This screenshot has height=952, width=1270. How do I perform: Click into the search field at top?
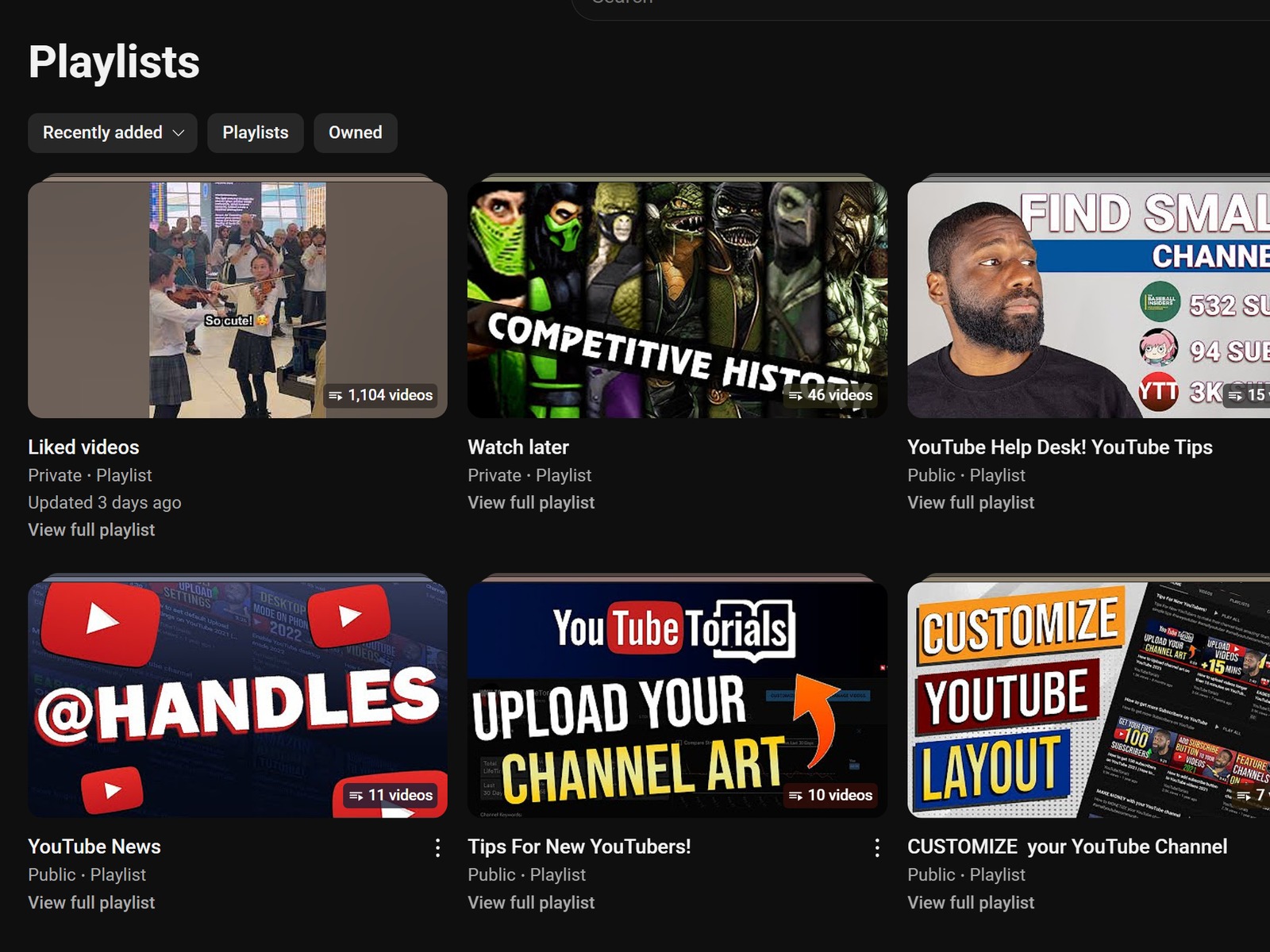click(873, 6)
